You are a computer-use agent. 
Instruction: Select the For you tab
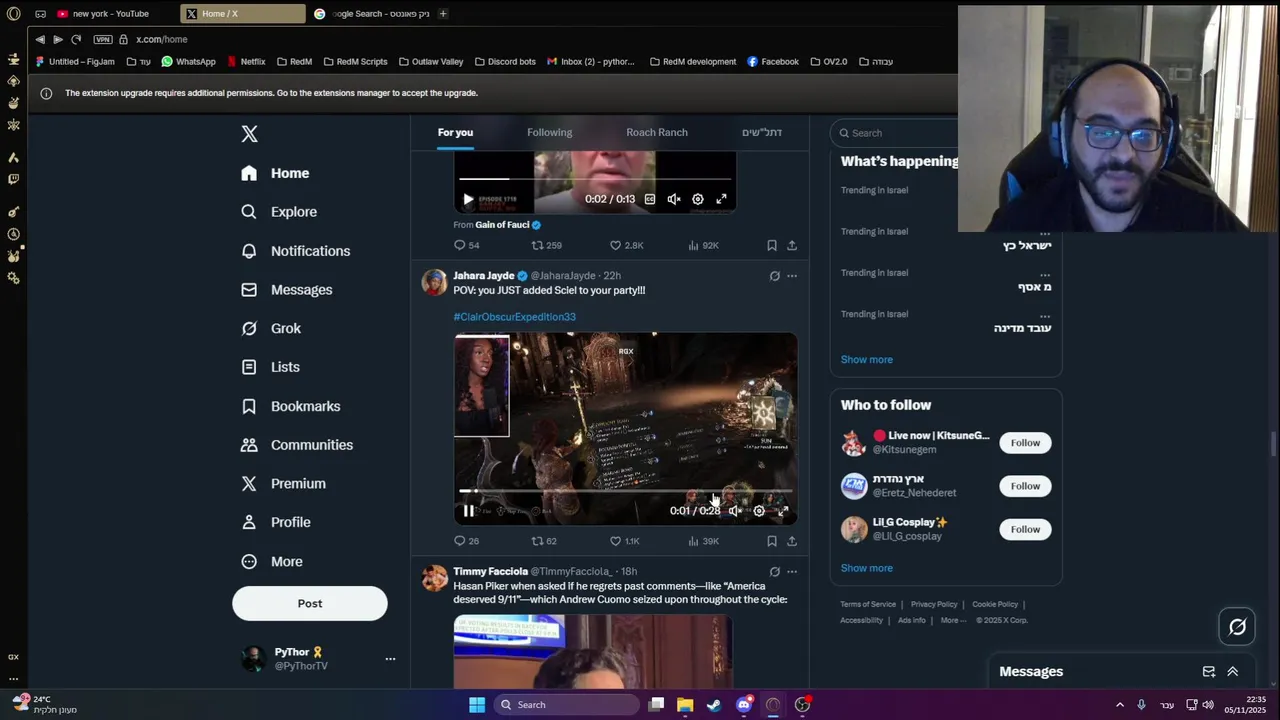(x=455, y=132)
